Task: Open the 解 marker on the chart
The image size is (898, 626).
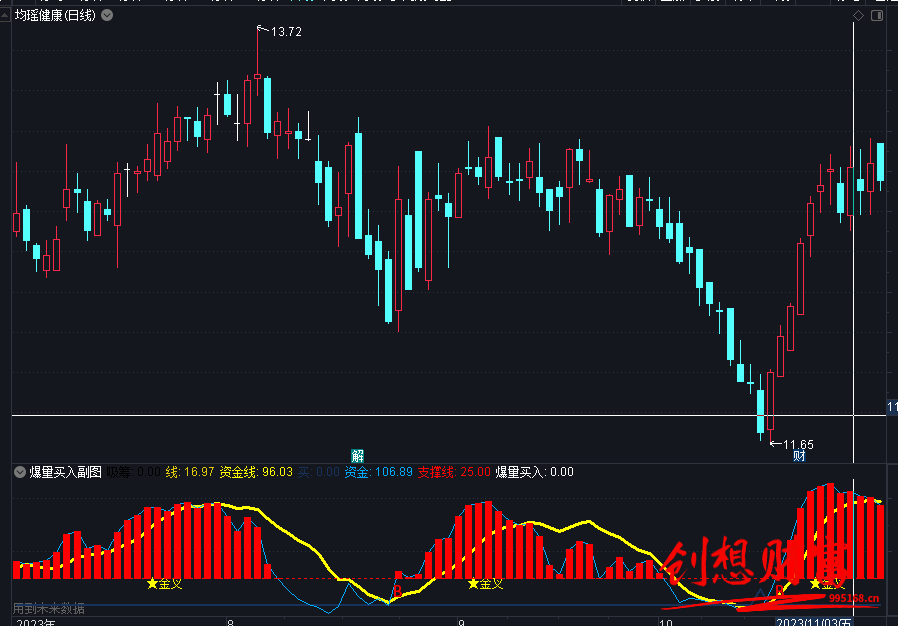Action: pos(357,456)
